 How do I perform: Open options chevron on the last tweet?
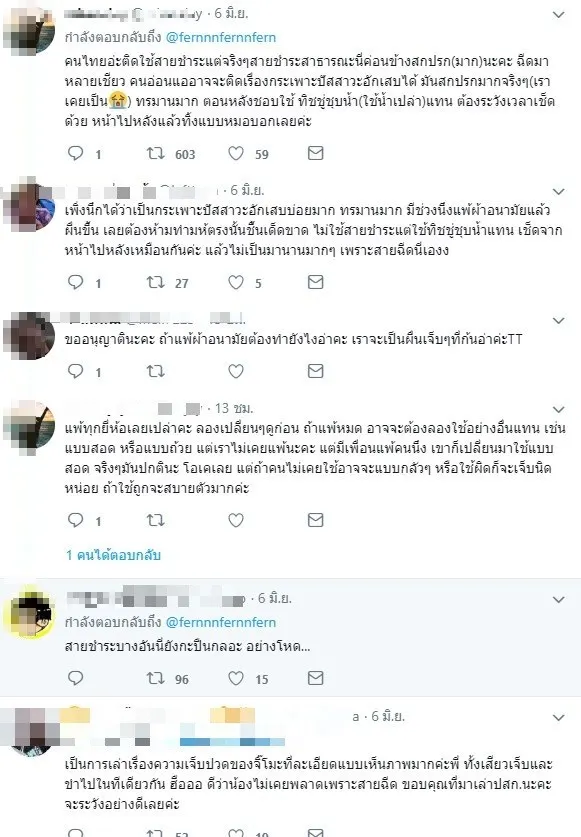559,718
